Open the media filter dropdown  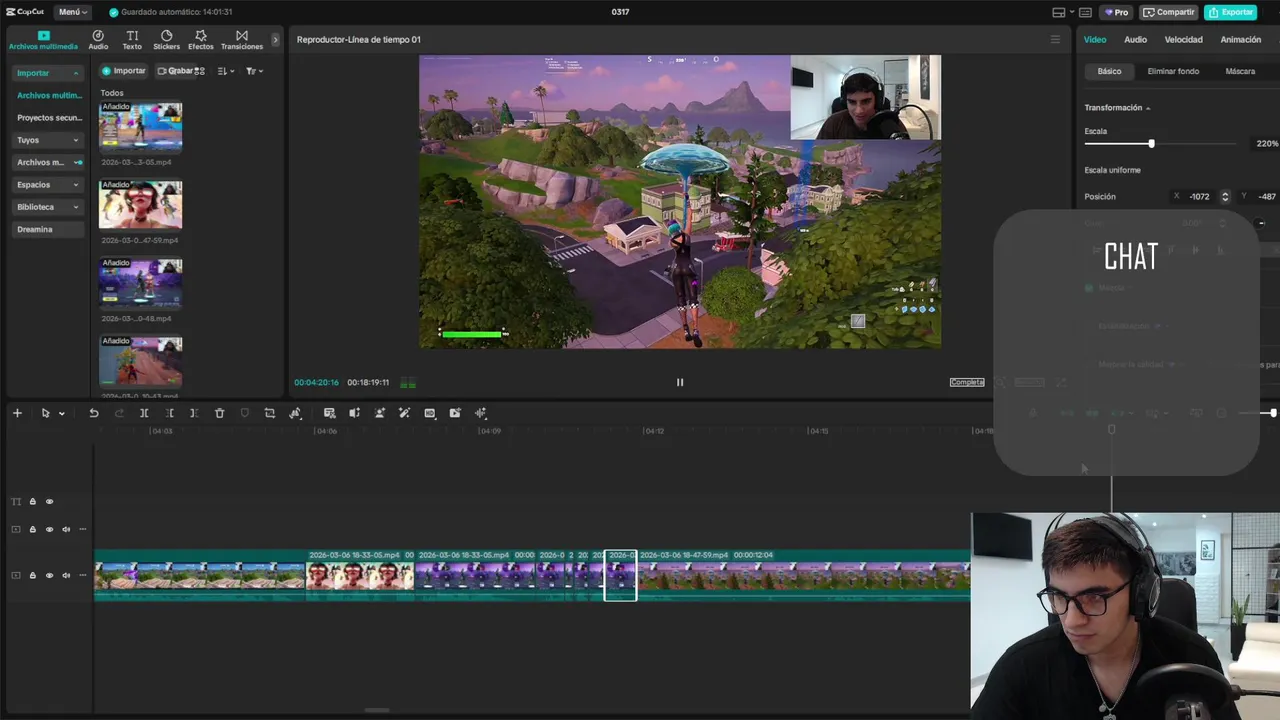tap(254, 71)
